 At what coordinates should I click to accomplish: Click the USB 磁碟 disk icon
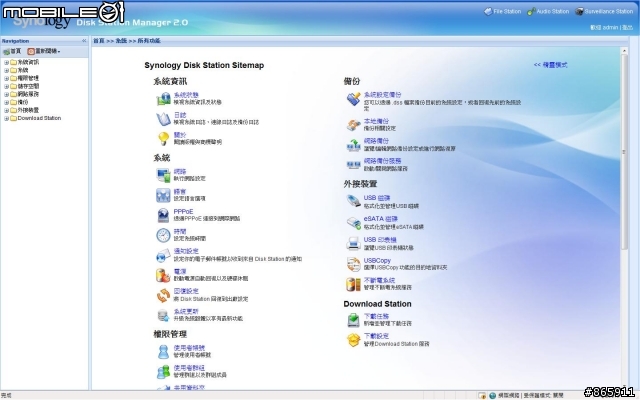point(353,201)
